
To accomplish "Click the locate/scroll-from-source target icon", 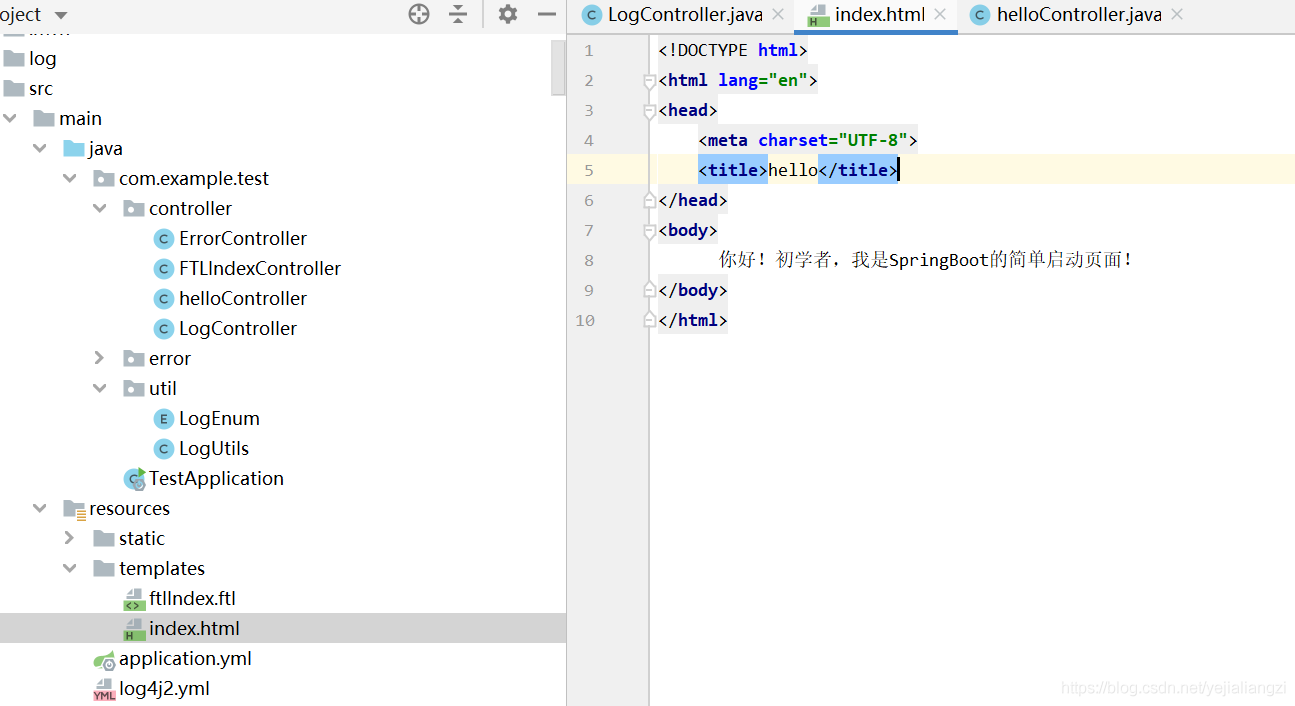I will [x=419, y=14].
